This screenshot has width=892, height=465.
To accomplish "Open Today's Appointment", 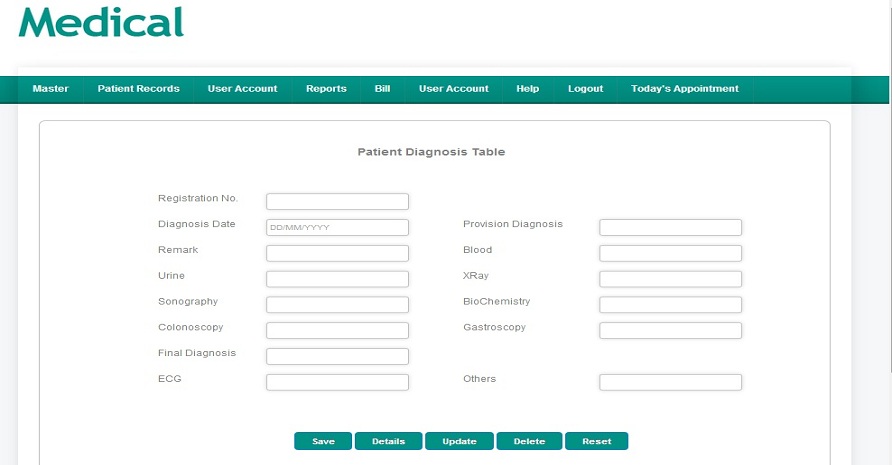I will 685,89.
